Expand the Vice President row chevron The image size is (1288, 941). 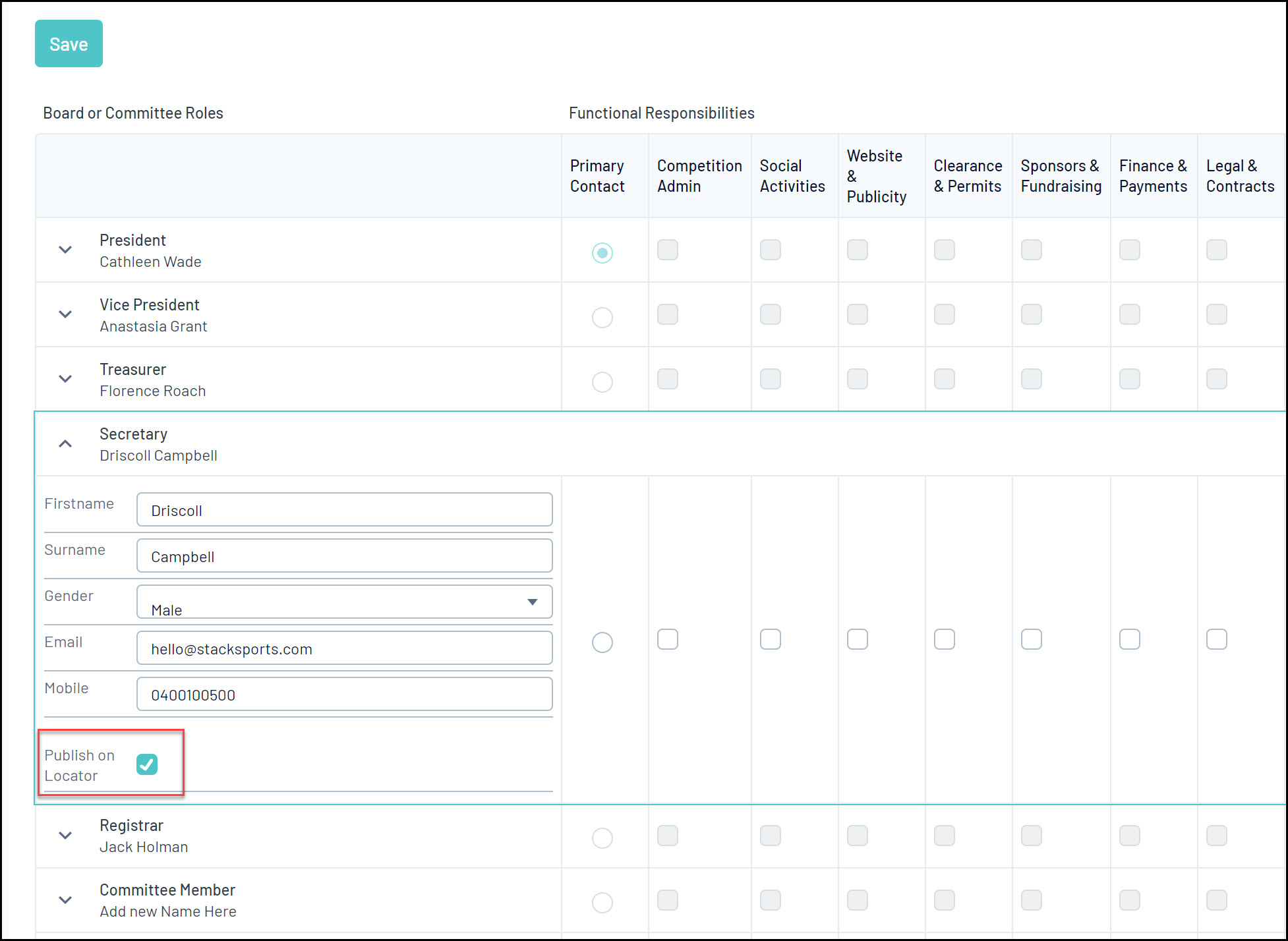pos(65,314)
